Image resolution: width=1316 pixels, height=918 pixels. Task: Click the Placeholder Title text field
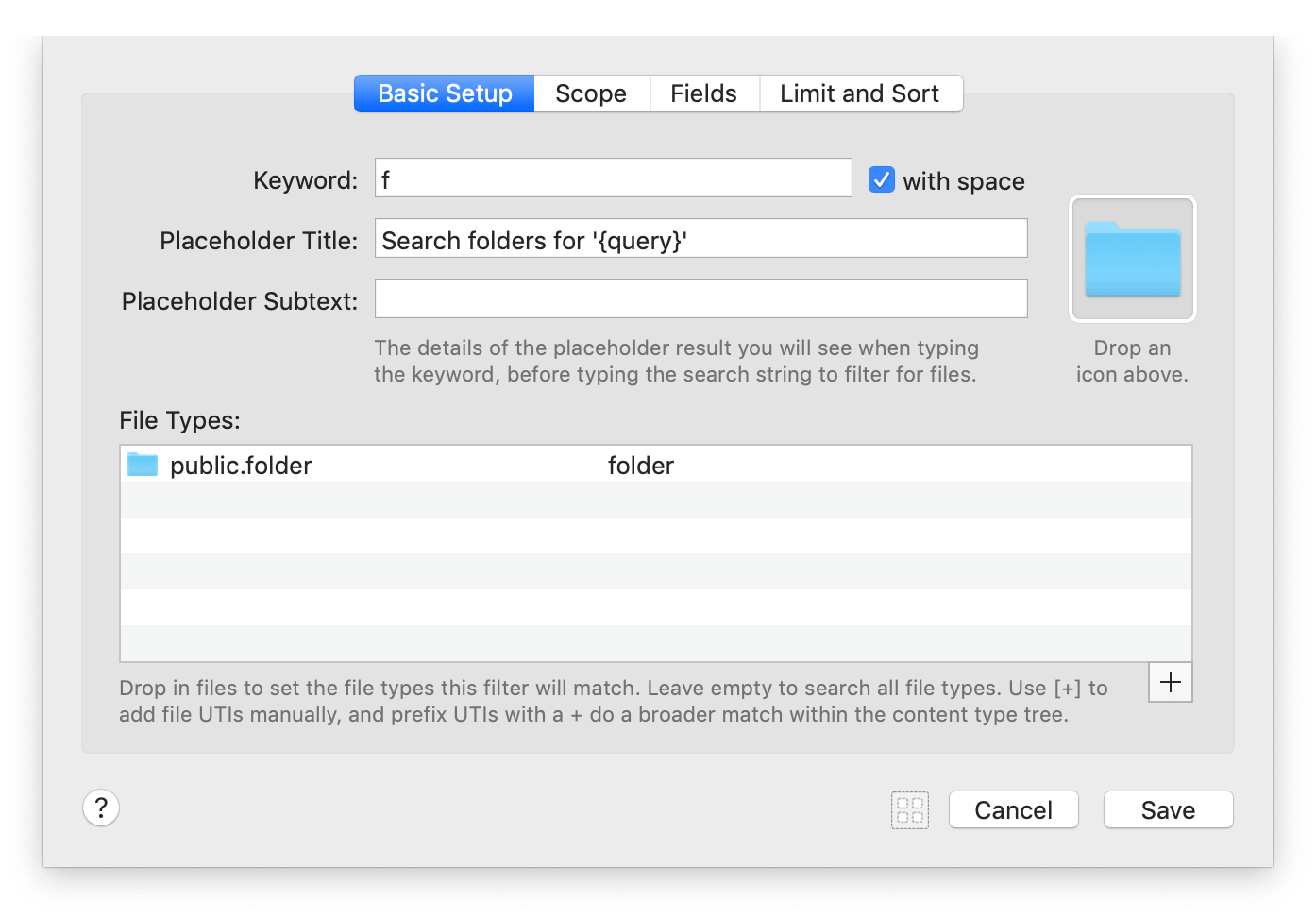point(700,238)
